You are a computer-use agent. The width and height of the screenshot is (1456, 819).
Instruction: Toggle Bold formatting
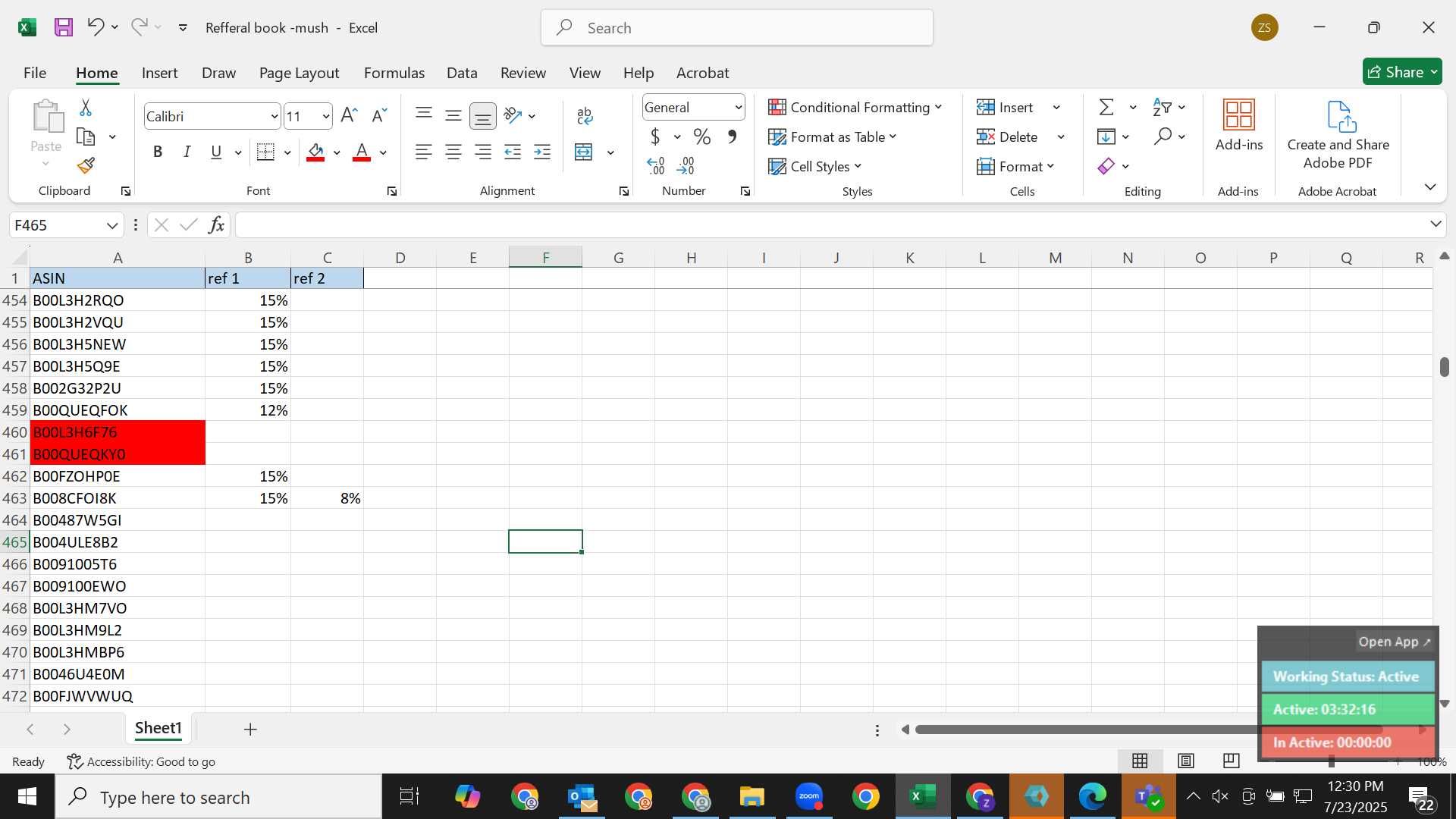tap(158, 152)
